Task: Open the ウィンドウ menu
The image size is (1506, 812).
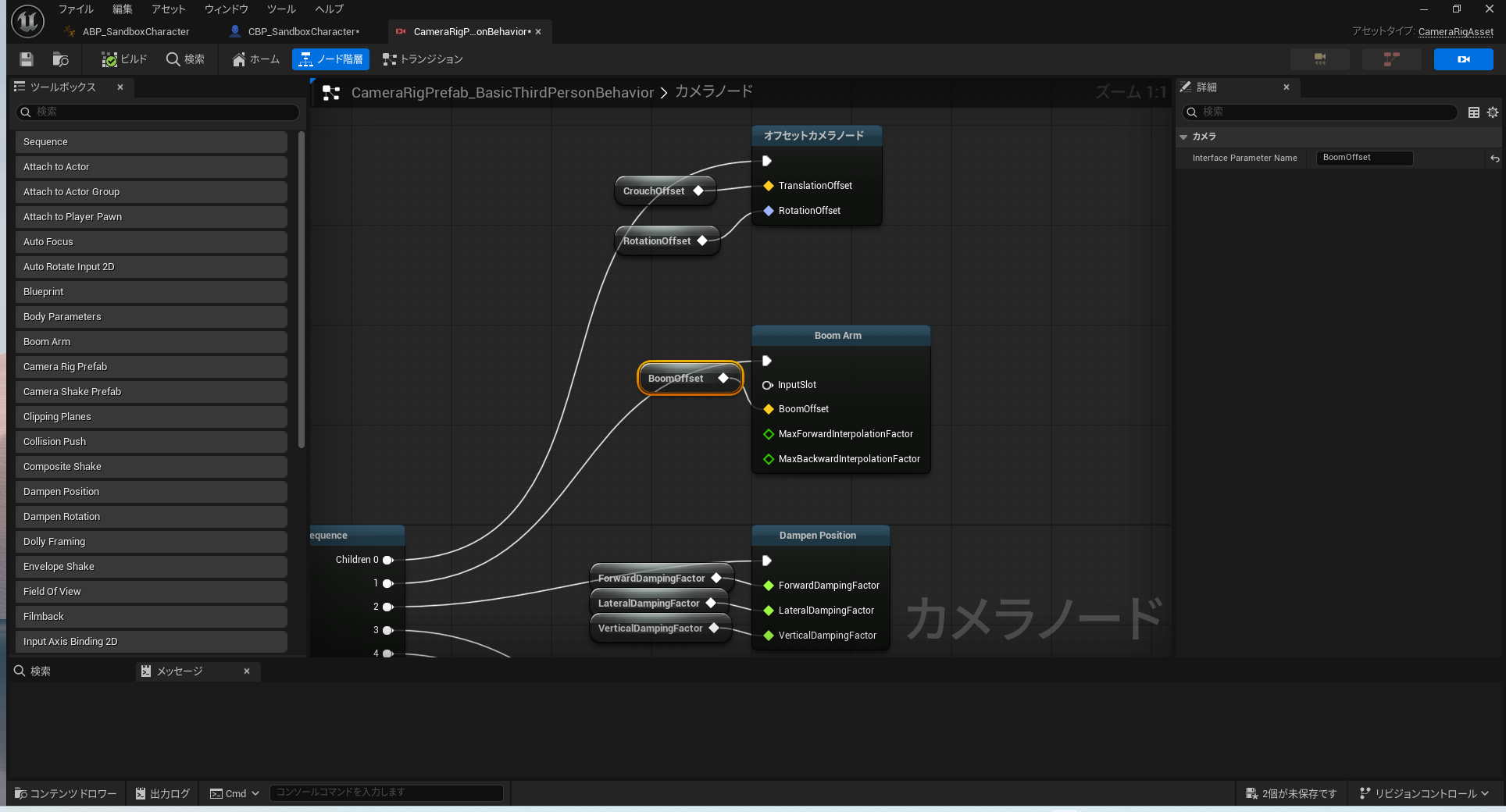Action: coord(226,9)
